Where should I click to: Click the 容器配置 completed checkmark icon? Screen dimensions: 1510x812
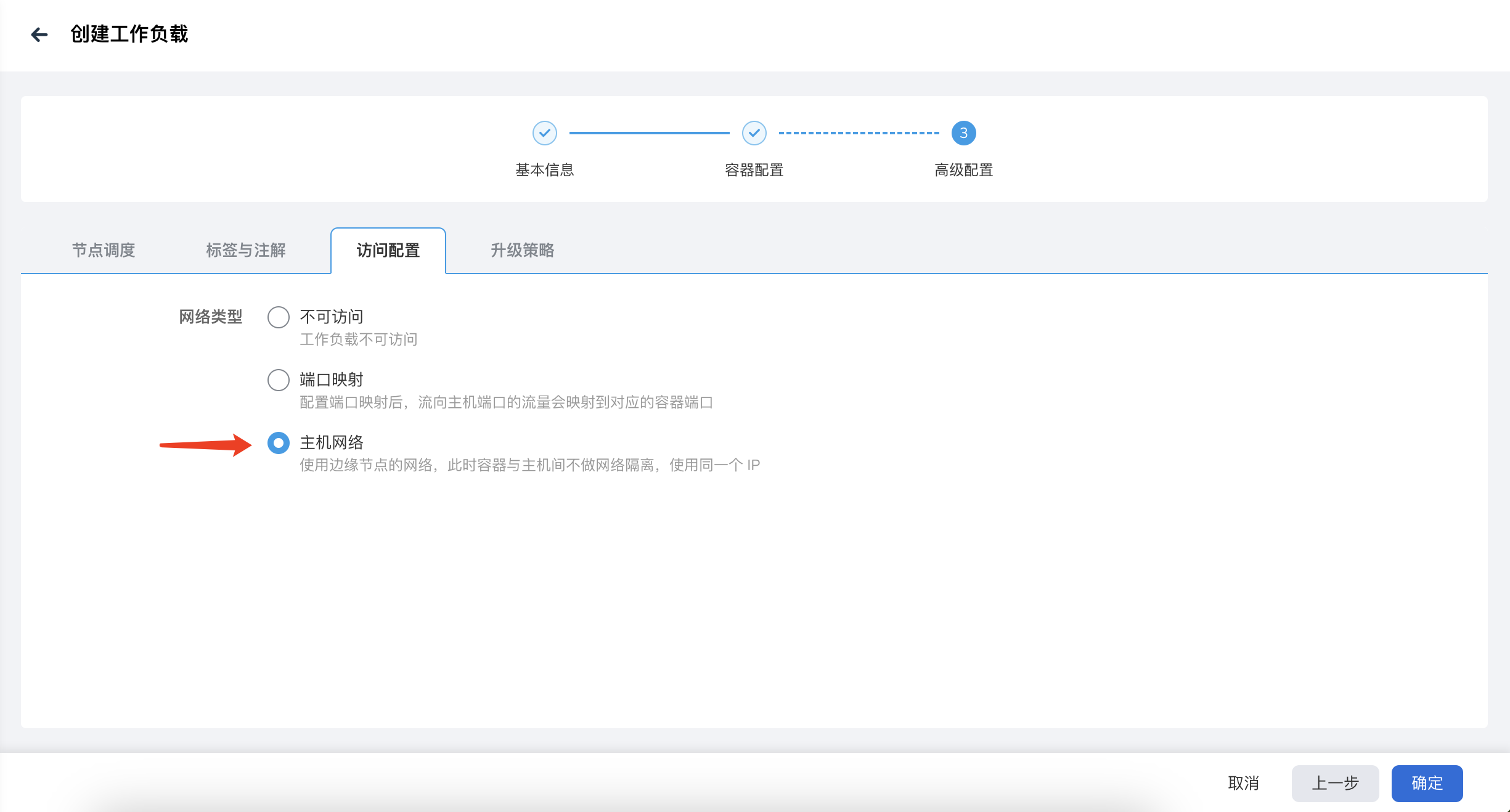tap(754, 133)
